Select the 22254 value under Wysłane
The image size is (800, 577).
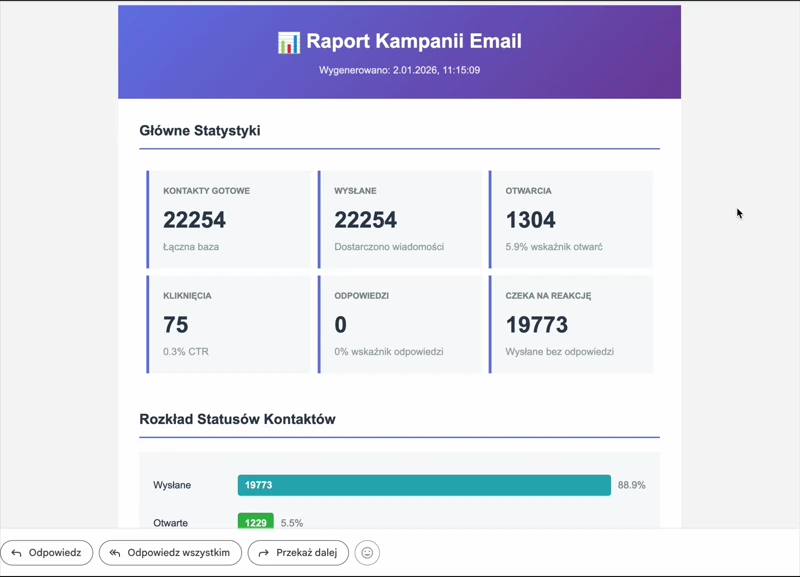tap(366, 220)
